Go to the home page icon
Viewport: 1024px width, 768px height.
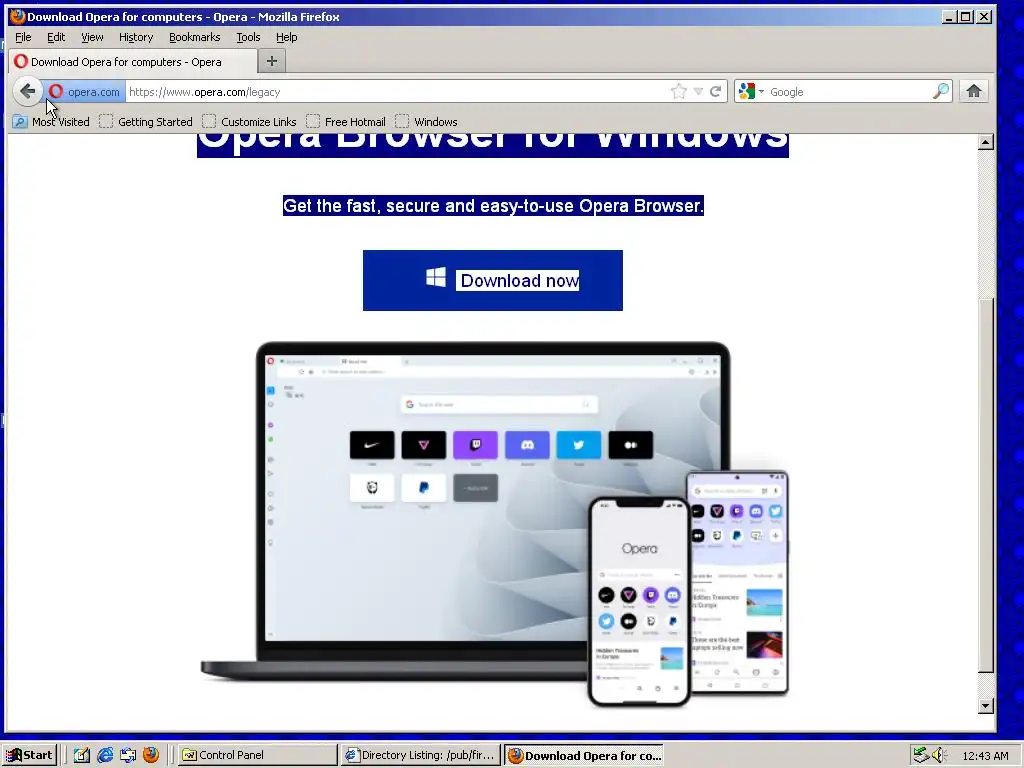[x=974, y=91]
